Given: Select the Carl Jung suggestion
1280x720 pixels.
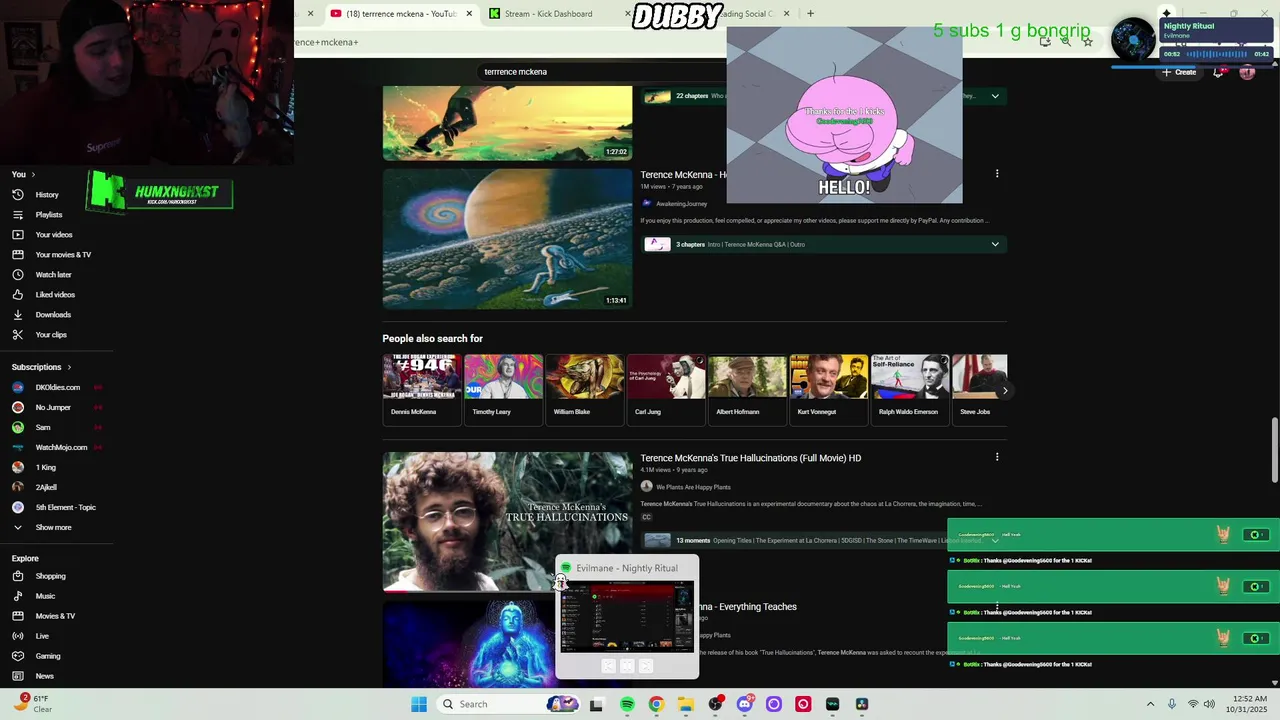Looking at the screenshot, I should [666, 390].
